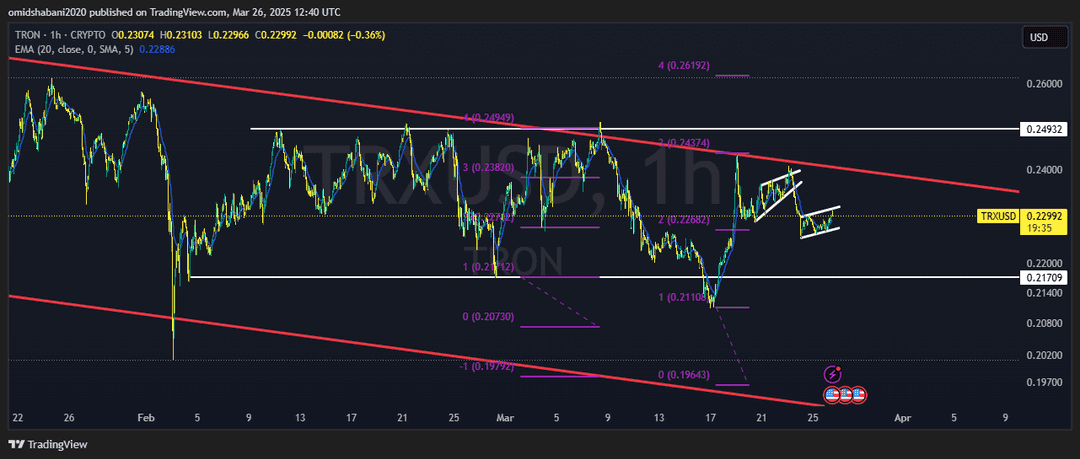Click the 26 date label on time axis
Image resolution: width=1080 pixels, height=459 pixels.
69,418
